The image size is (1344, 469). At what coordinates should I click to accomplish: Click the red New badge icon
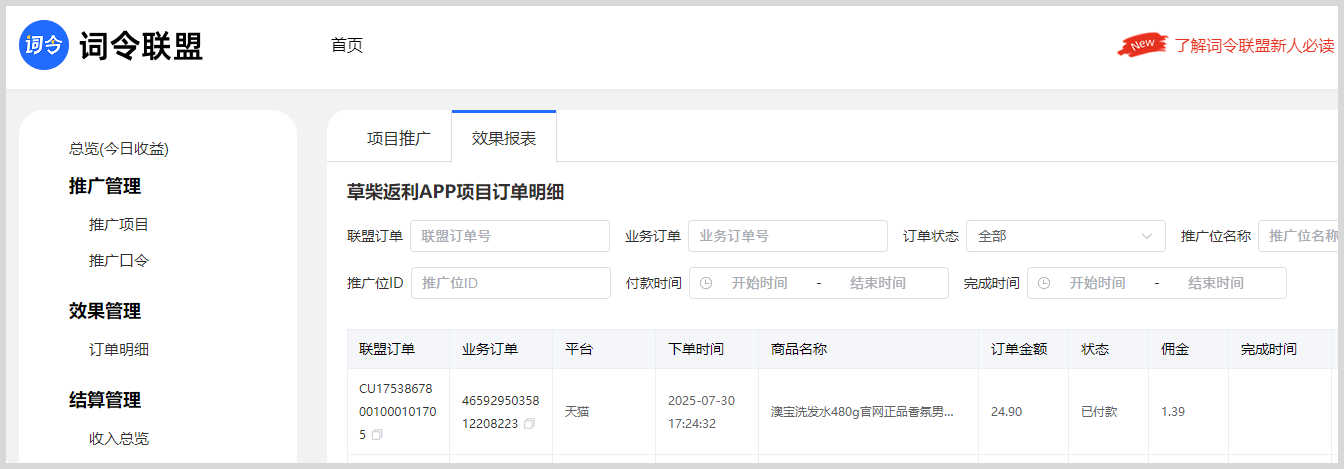[x=1142, y=45]
